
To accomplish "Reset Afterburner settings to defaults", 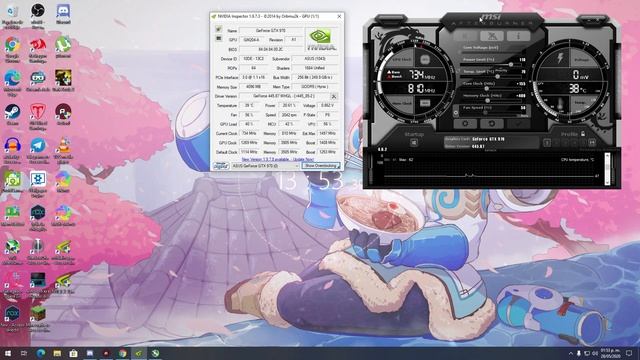I will tap(491, 123).
